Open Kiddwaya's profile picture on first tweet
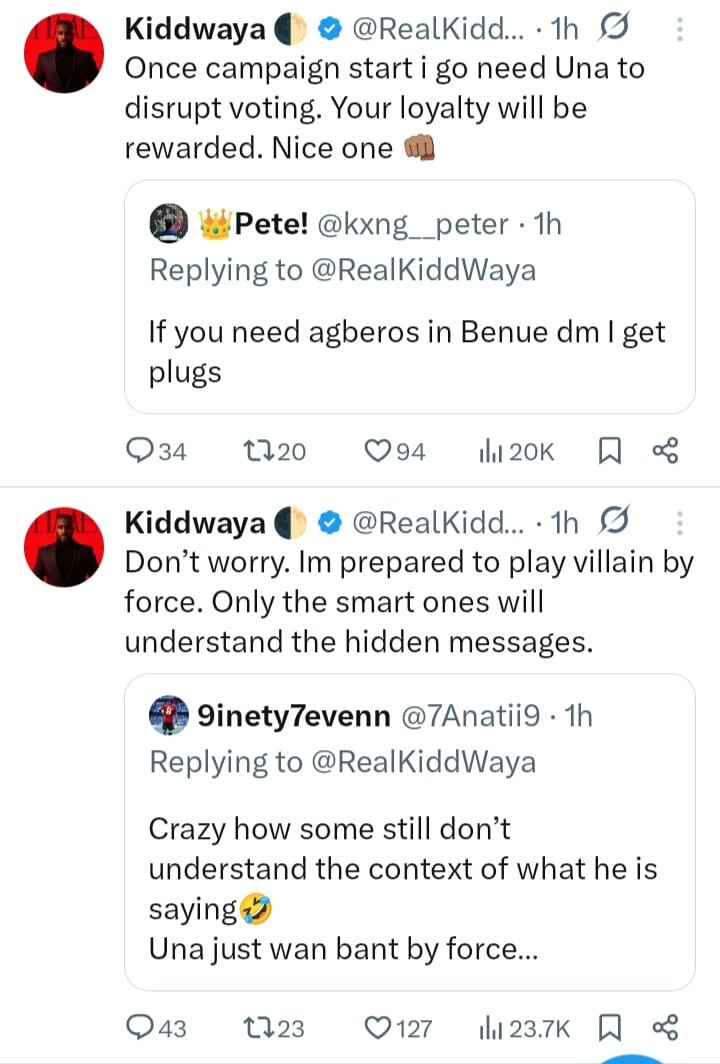Viewport: 720px width, 1064px height. point(62,55)
